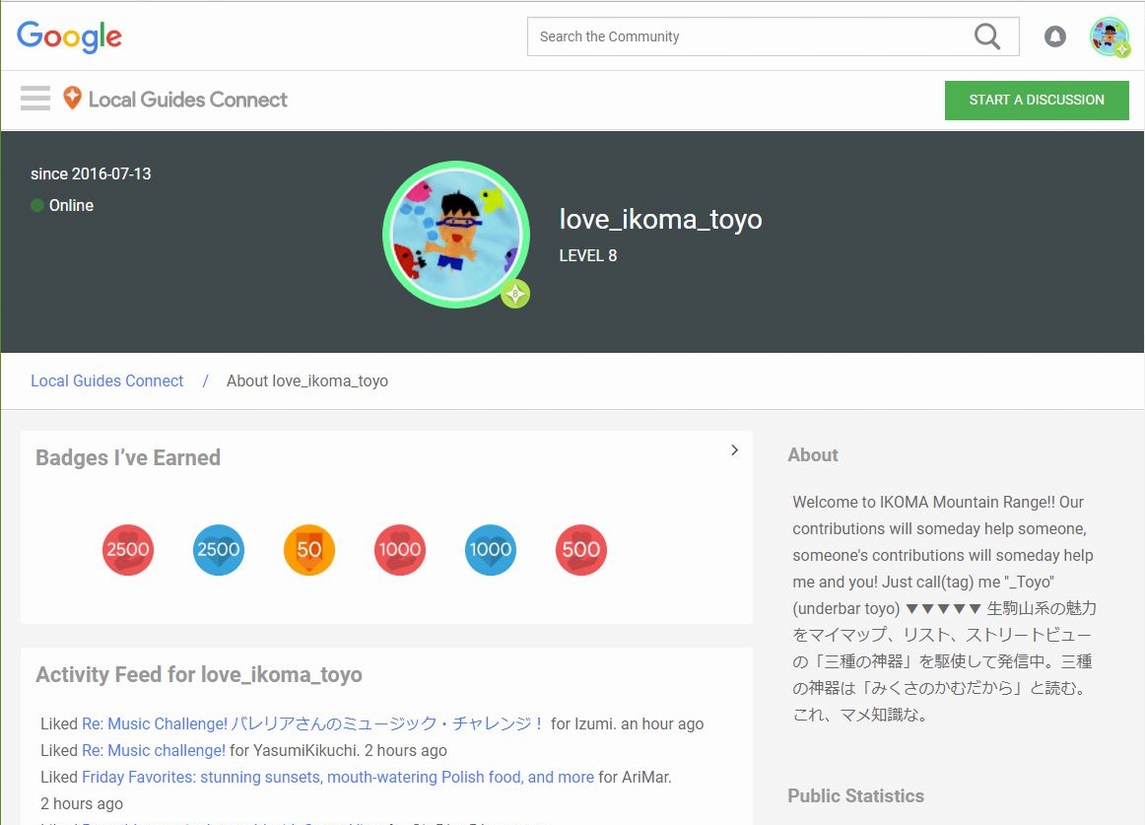Viewport: 1145px width, 825px height.
Task: Click the Activity Feed for love_ikoma_toyo heading
Action: 199,675
